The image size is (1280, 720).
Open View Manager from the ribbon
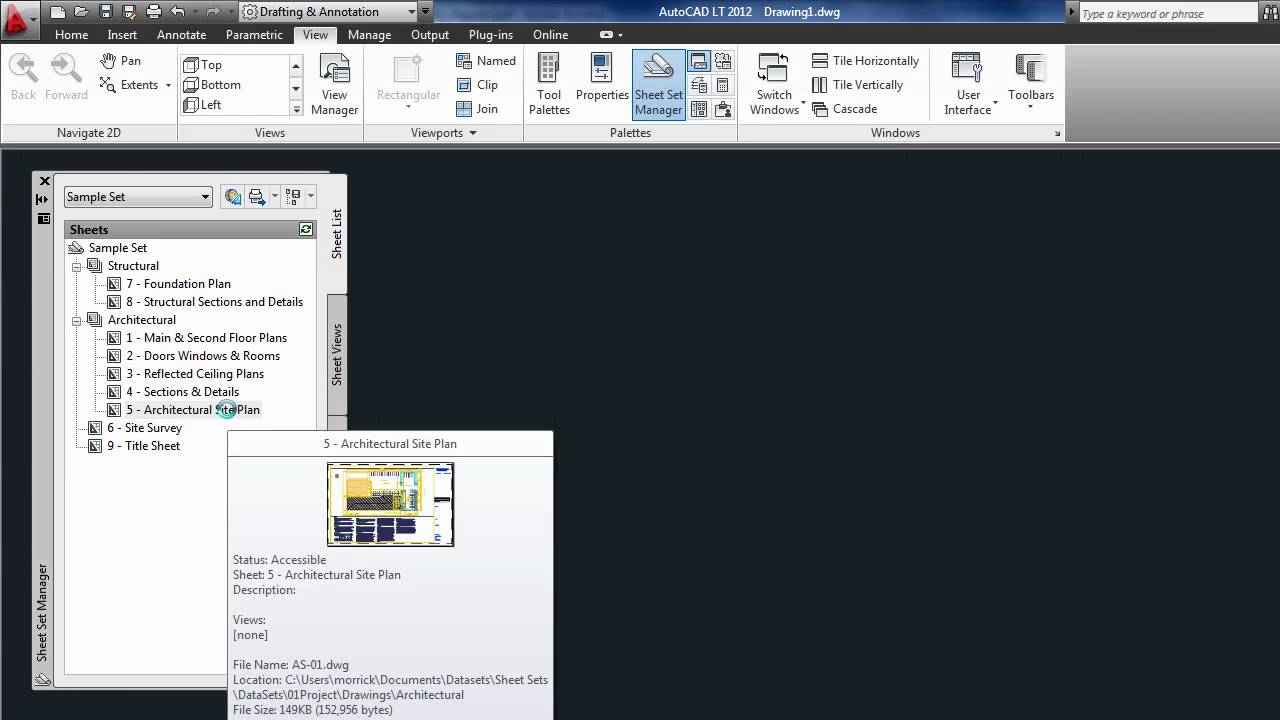click(x=334, y=85)
